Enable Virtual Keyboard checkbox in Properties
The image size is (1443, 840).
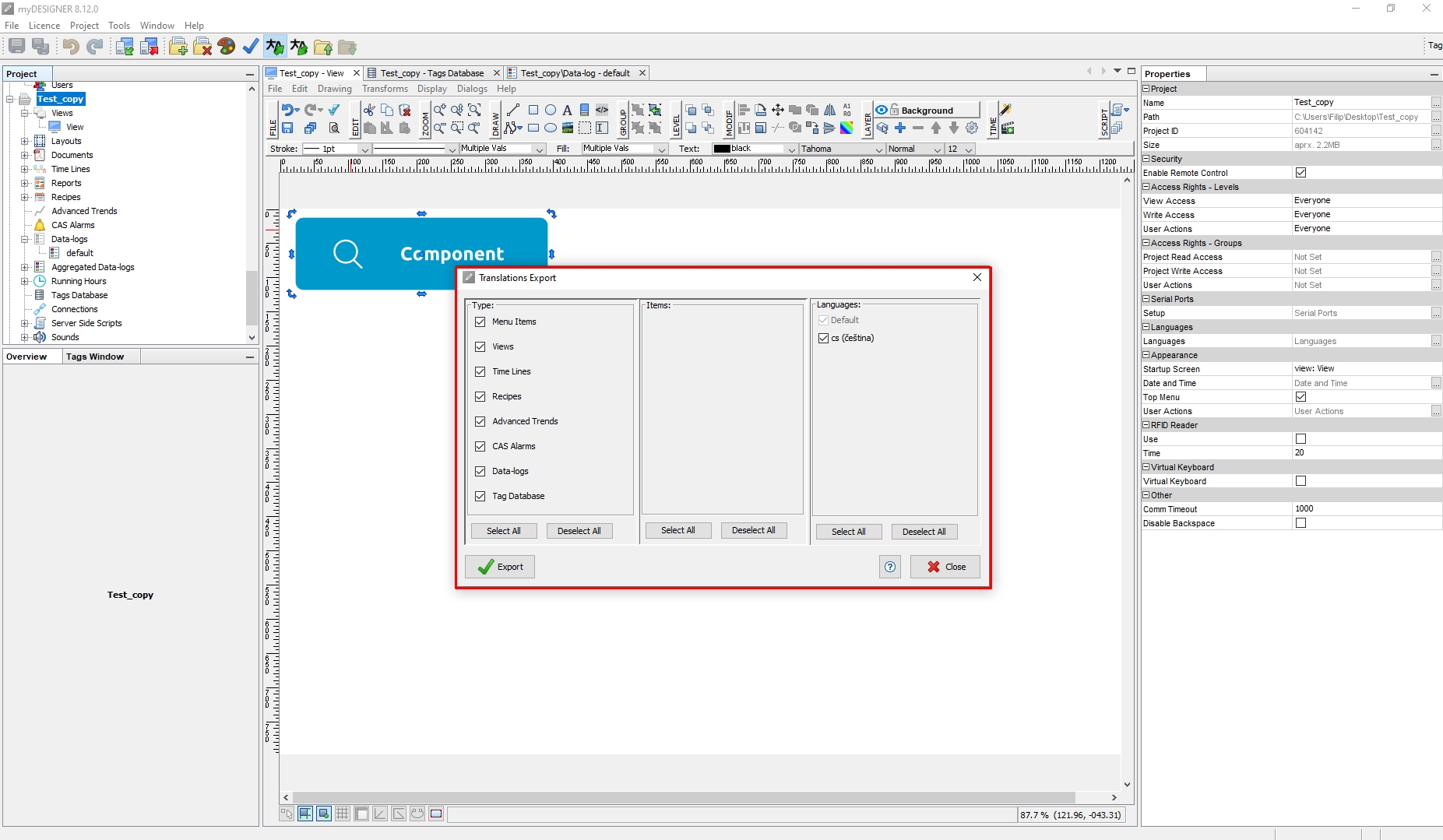point(1300,481)
